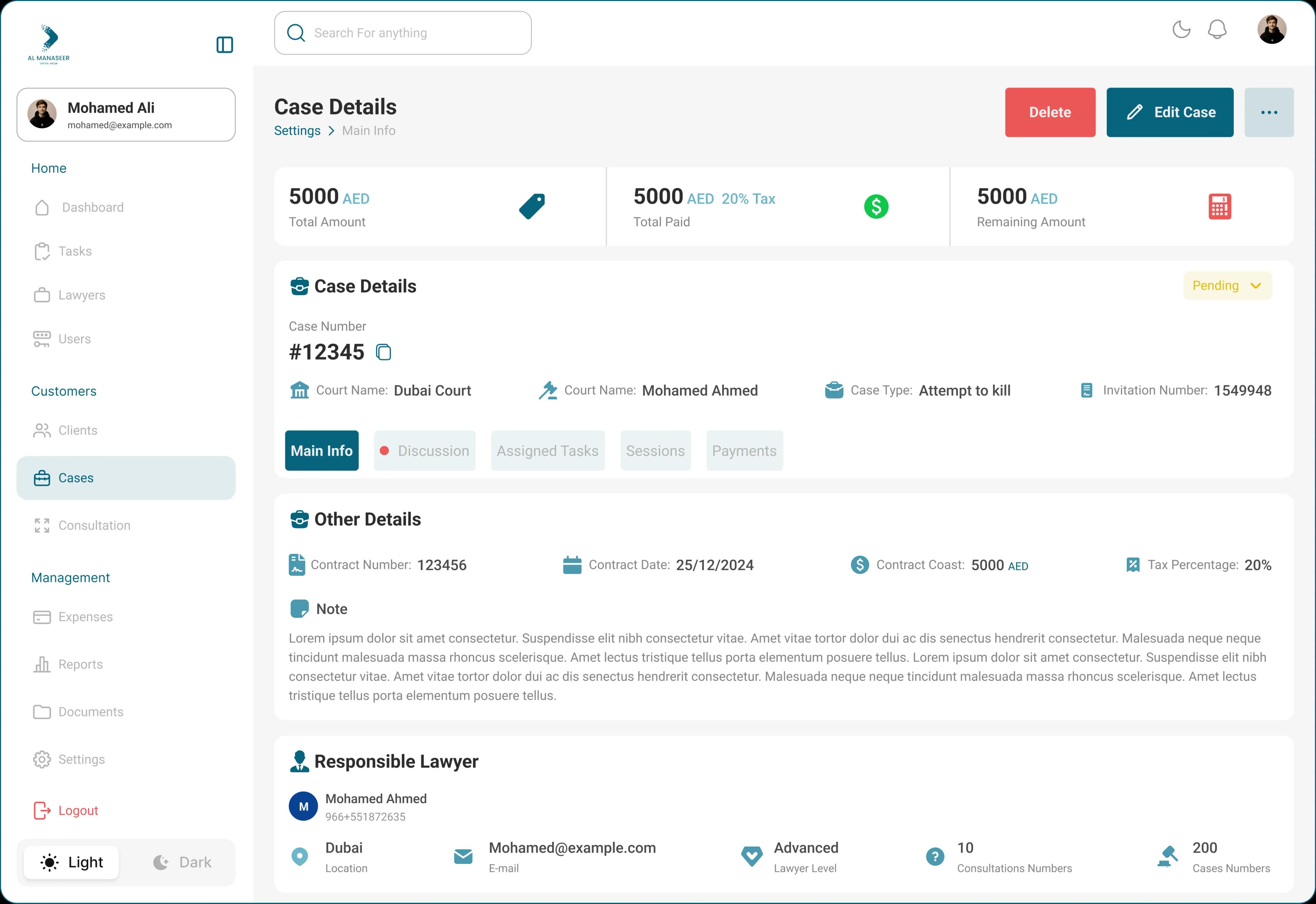1316x904 pixels.
Task: Go to the Sessions tab
Action: 656,451
